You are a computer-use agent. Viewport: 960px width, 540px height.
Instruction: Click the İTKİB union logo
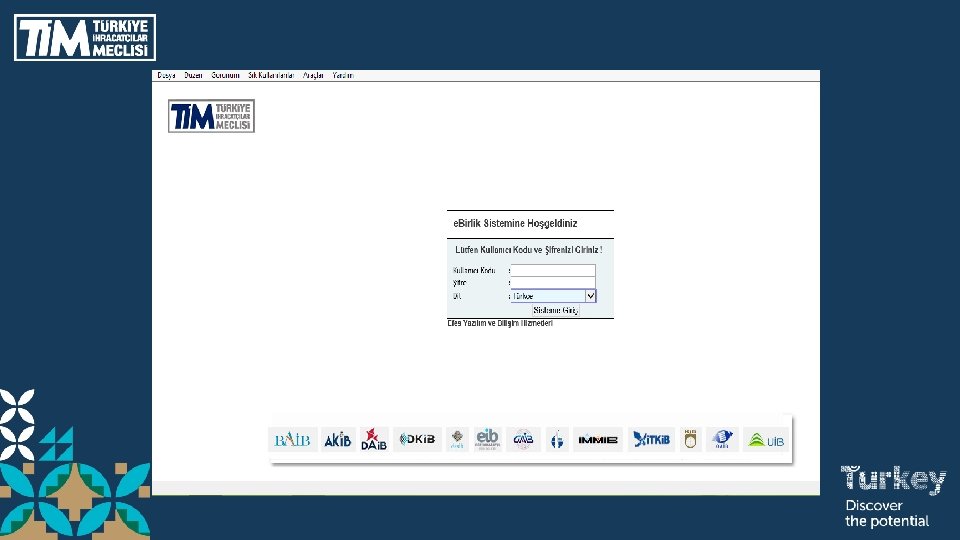point(651,439)
